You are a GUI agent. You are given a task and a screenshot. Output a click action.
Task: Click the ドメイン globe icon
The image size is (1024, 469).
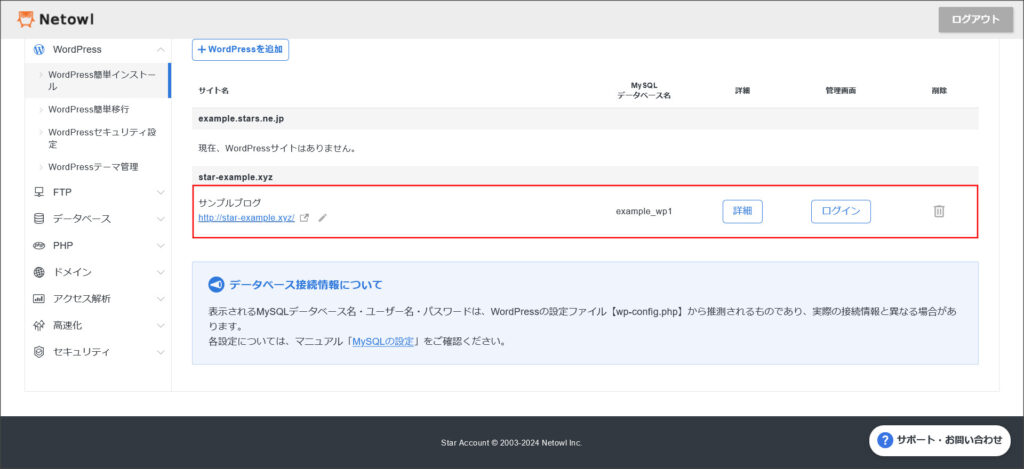(39, 272)
